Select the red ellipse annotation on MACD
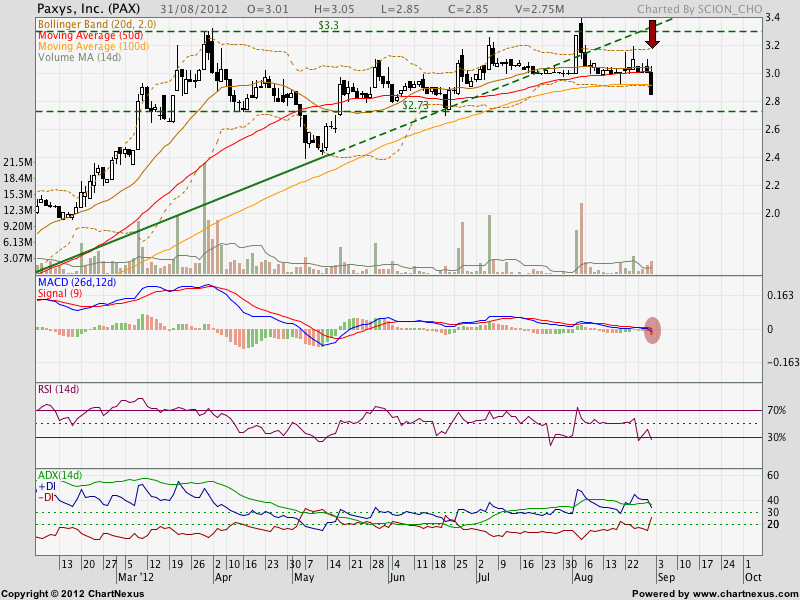 [652, 330]
